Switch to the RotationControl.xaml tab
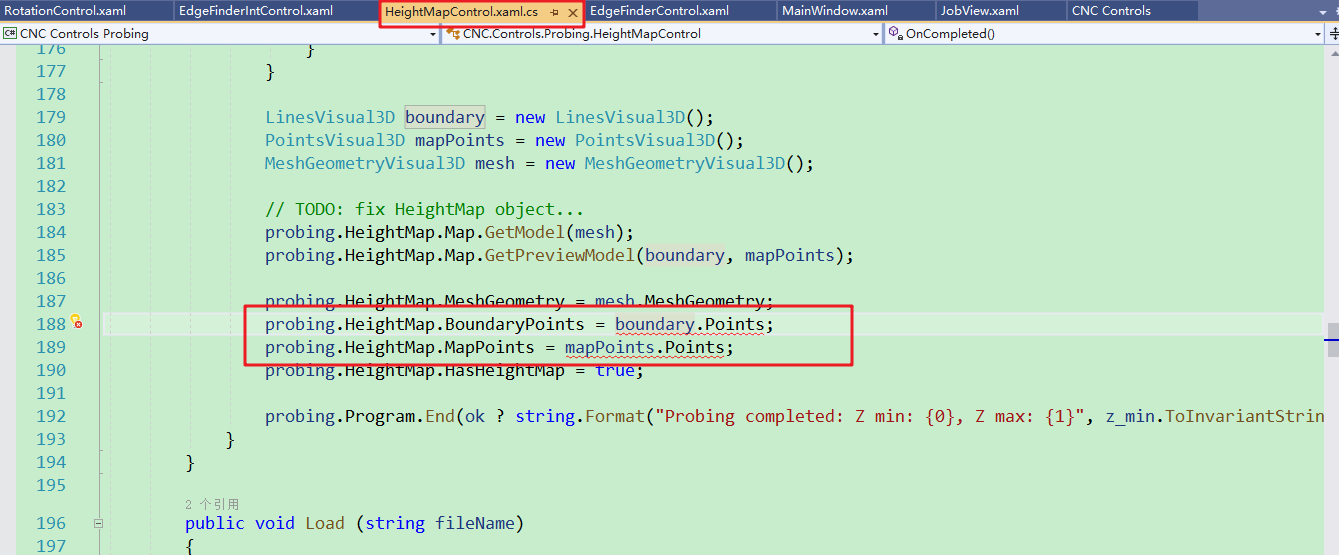The height and width of the screenshot is (555, 1339). pos(65,11)
